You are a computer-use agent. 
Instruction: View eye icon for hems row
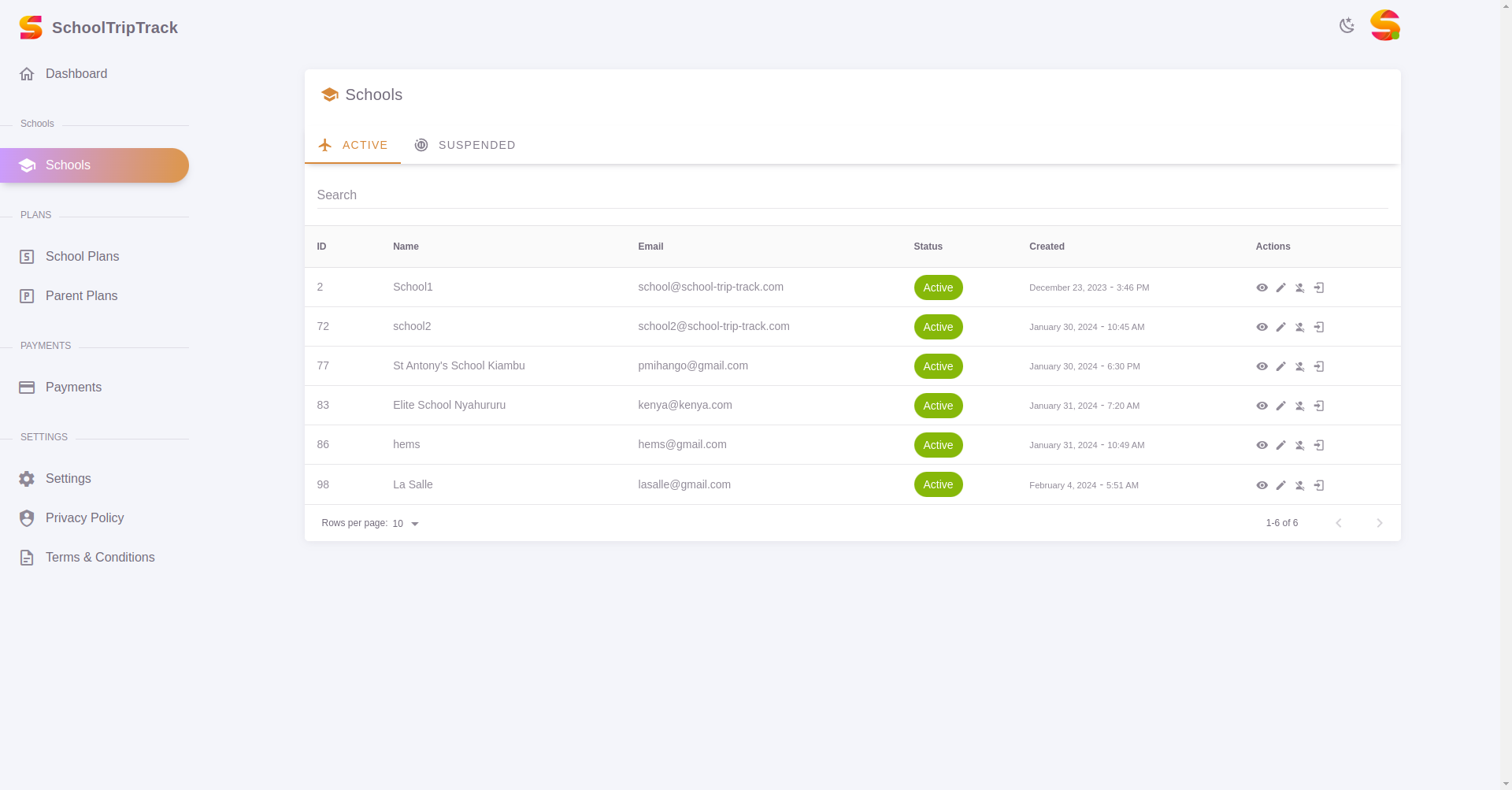tap(1262, 445)
